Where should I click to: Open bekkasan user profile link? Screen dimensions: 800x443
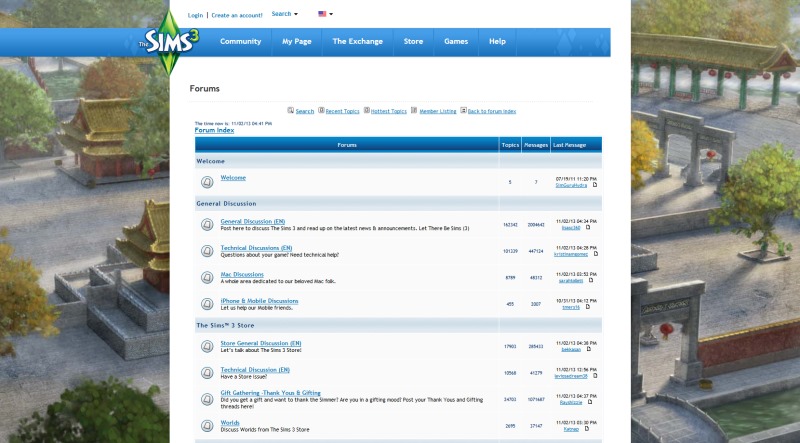571,350
